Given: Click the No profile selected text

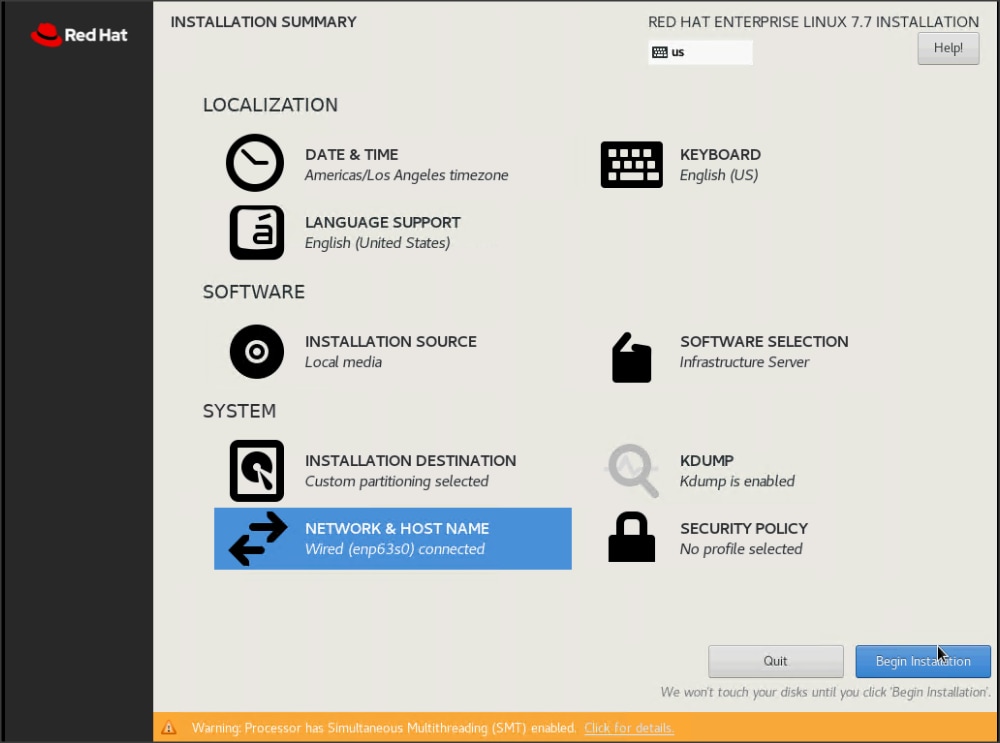Looking at the screenshot, I should [741, 549].
